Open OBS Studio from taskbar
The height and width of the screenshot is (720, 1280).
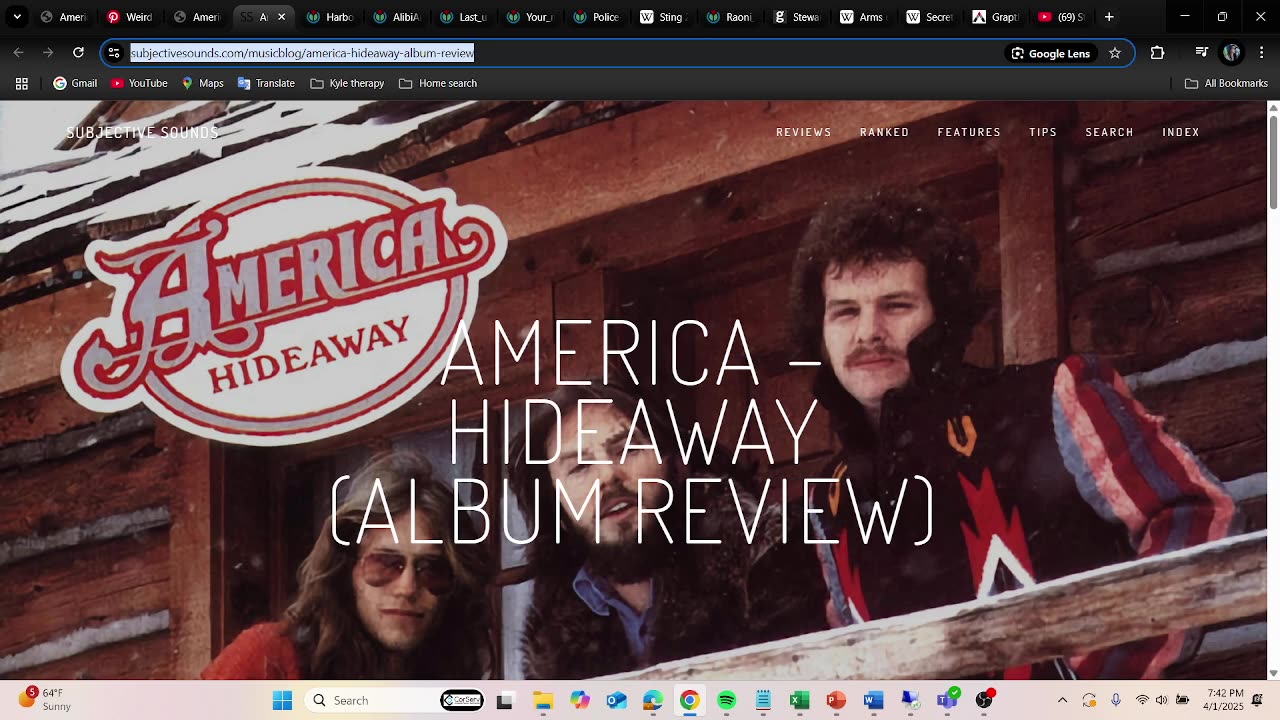(984, 700)
